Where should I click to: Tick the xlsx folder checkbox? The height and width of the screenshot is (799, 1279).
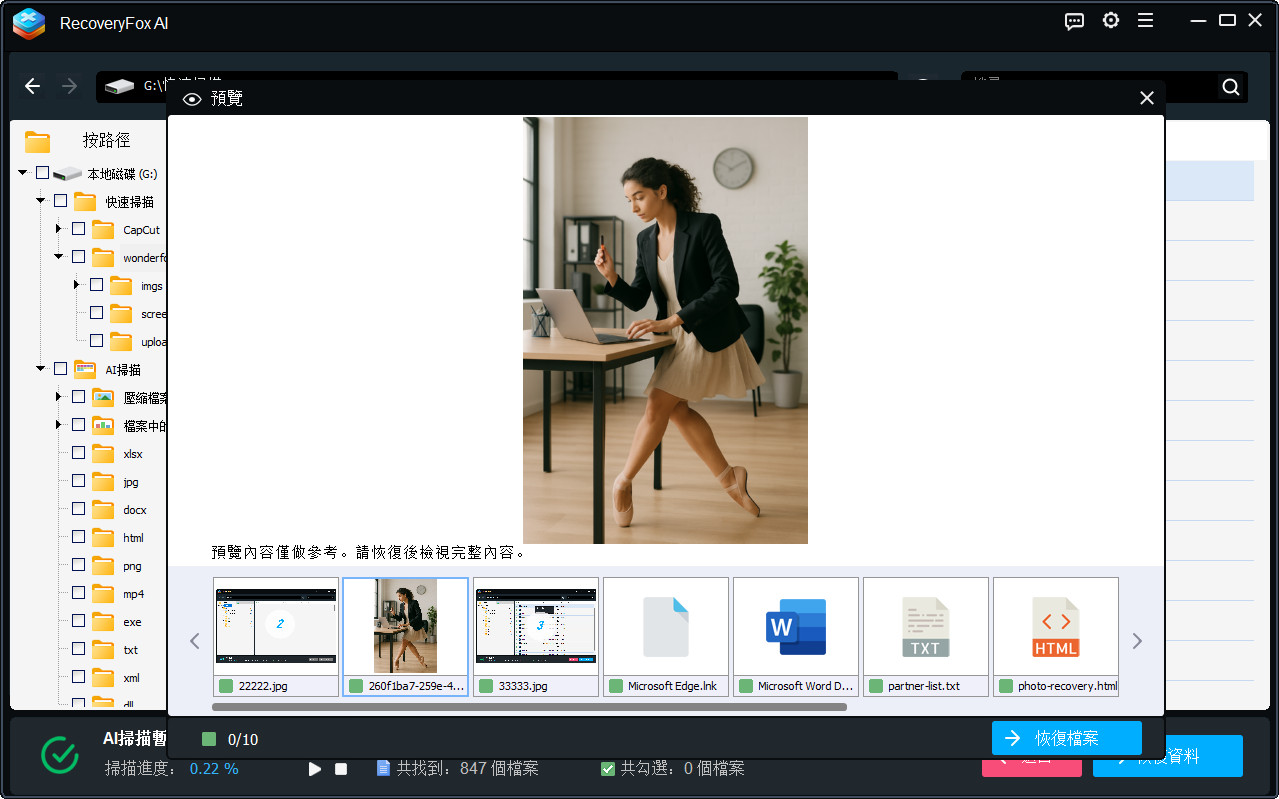78,453
